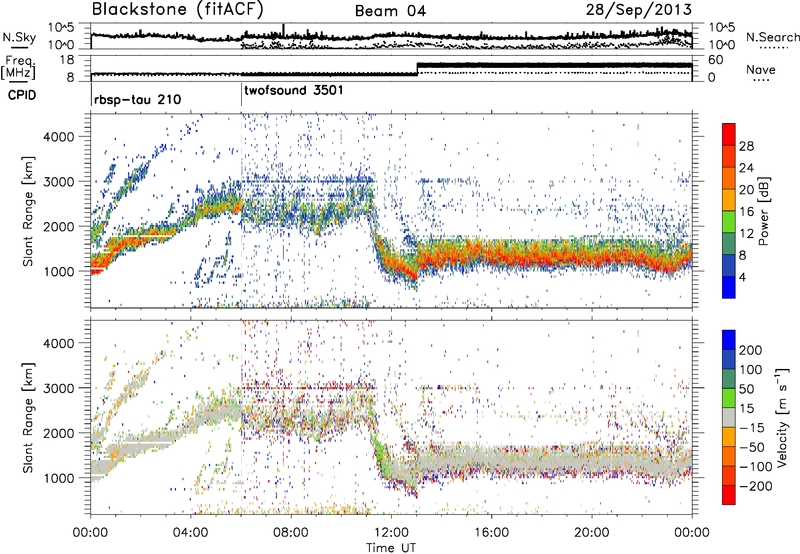800x554 pixels.
Task: Click the '08:00' time axis tick
Action: coord(291,533)
